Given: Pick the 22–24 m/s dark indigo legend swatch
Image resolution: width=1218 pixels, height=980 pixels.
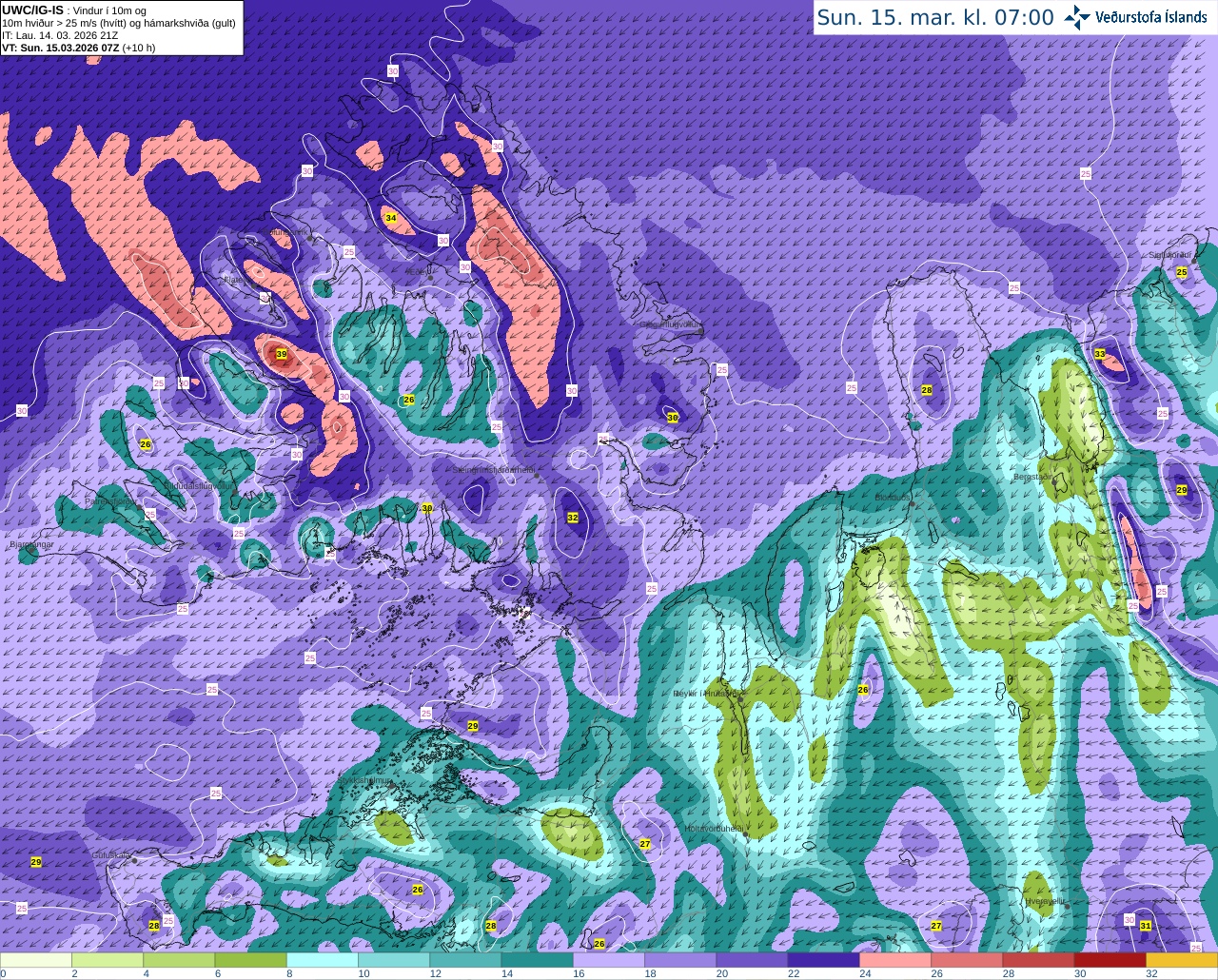Looking at the screenshot, I should pos(824,960).
